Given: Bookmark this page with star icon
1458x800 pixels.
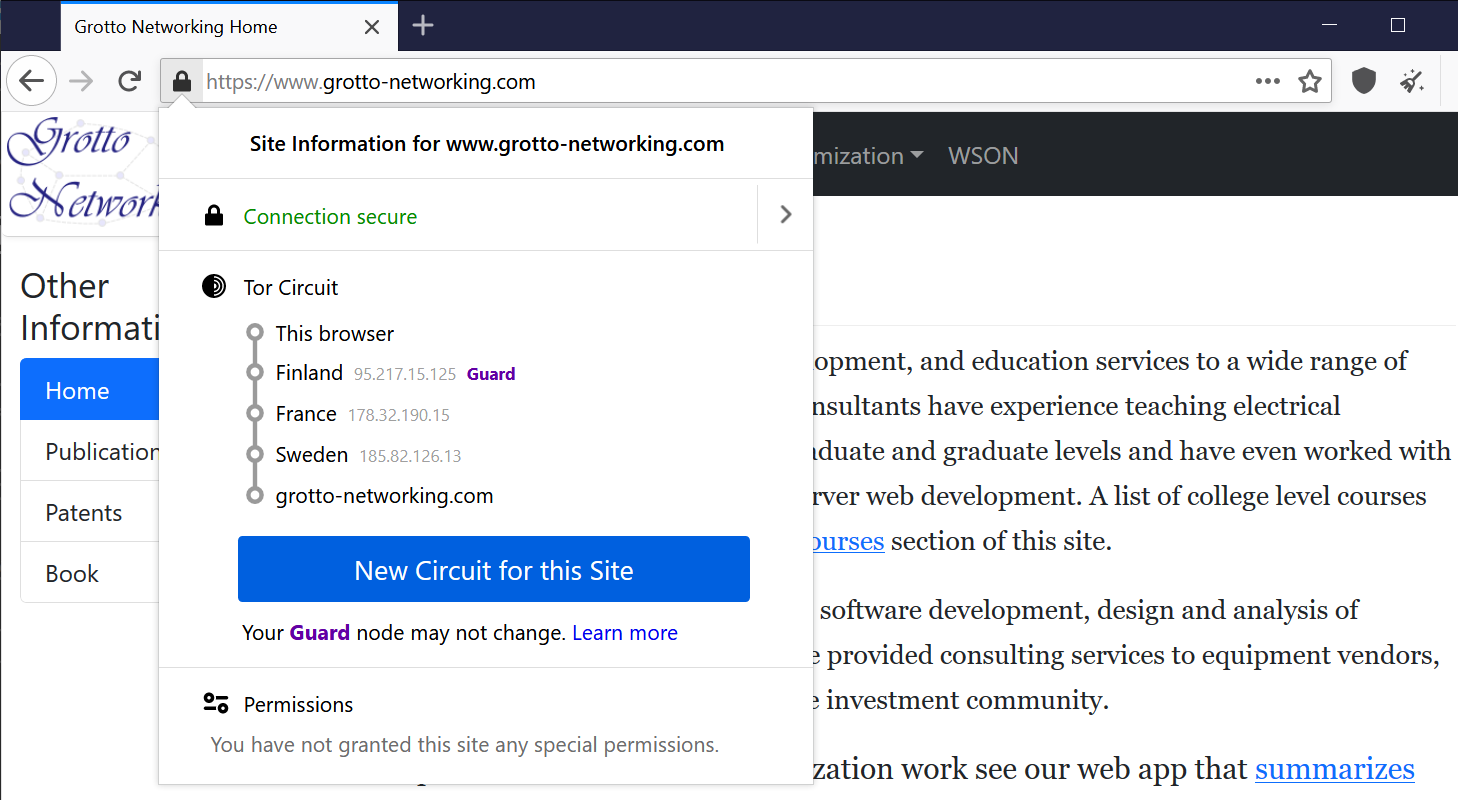Looking at the screenshot, I should pos(1310,82).
